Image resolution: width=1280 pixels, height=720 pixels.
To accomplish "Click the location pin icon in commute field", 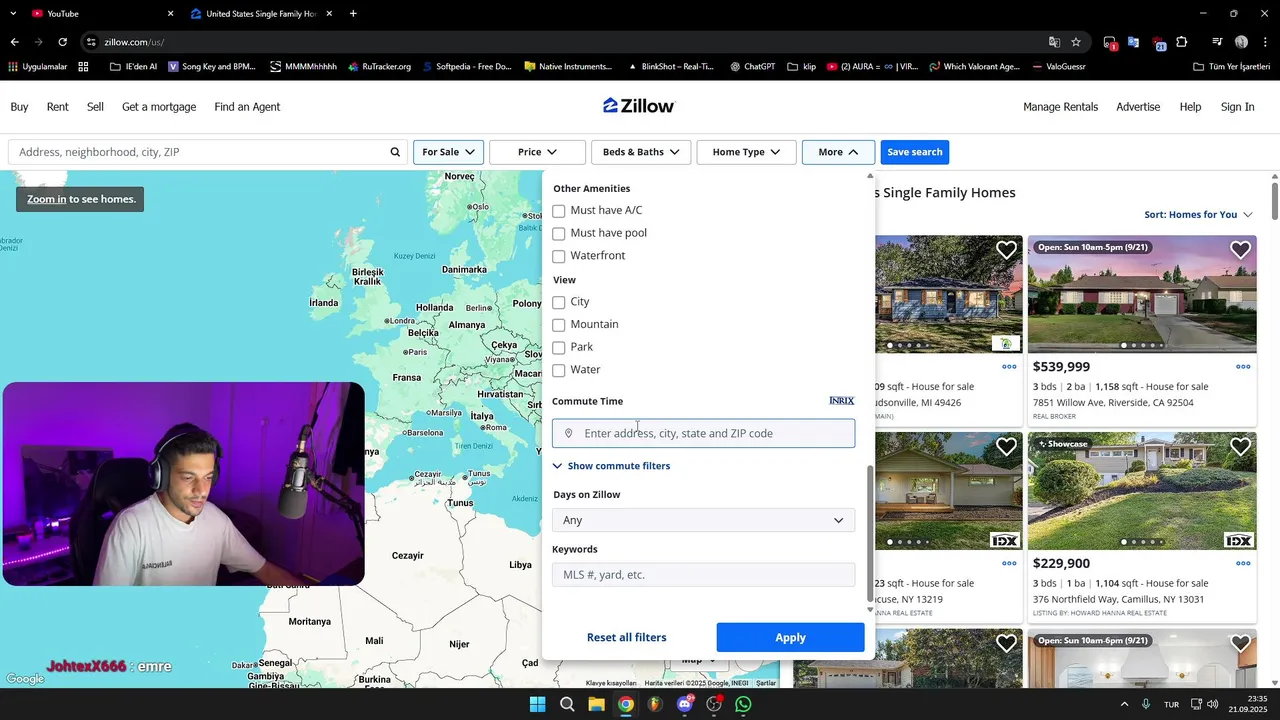I will coord(568,434).
